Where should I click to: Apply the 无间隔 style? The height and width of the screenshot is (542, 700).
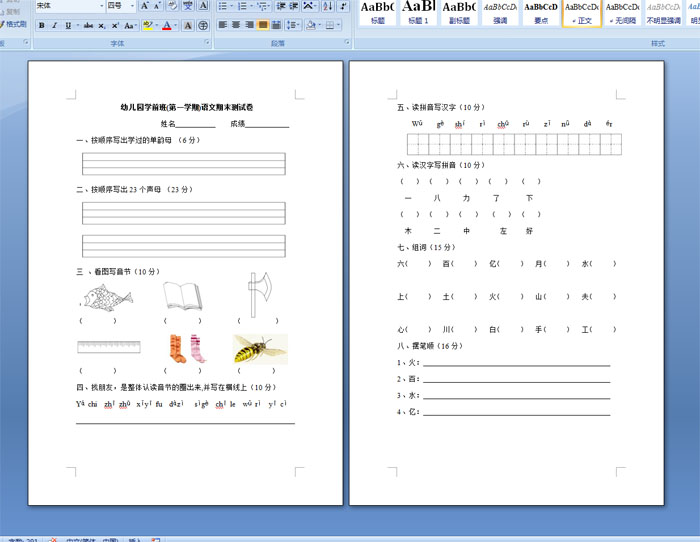(x=622, y=13)
